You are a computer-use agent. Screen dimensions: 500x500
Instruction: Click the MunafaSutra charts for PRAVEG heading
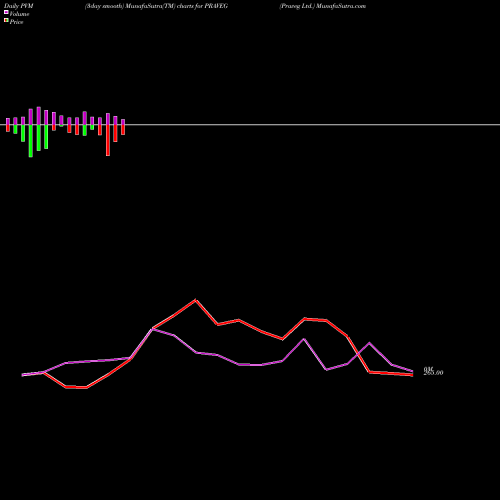click(x=156, y=6)
